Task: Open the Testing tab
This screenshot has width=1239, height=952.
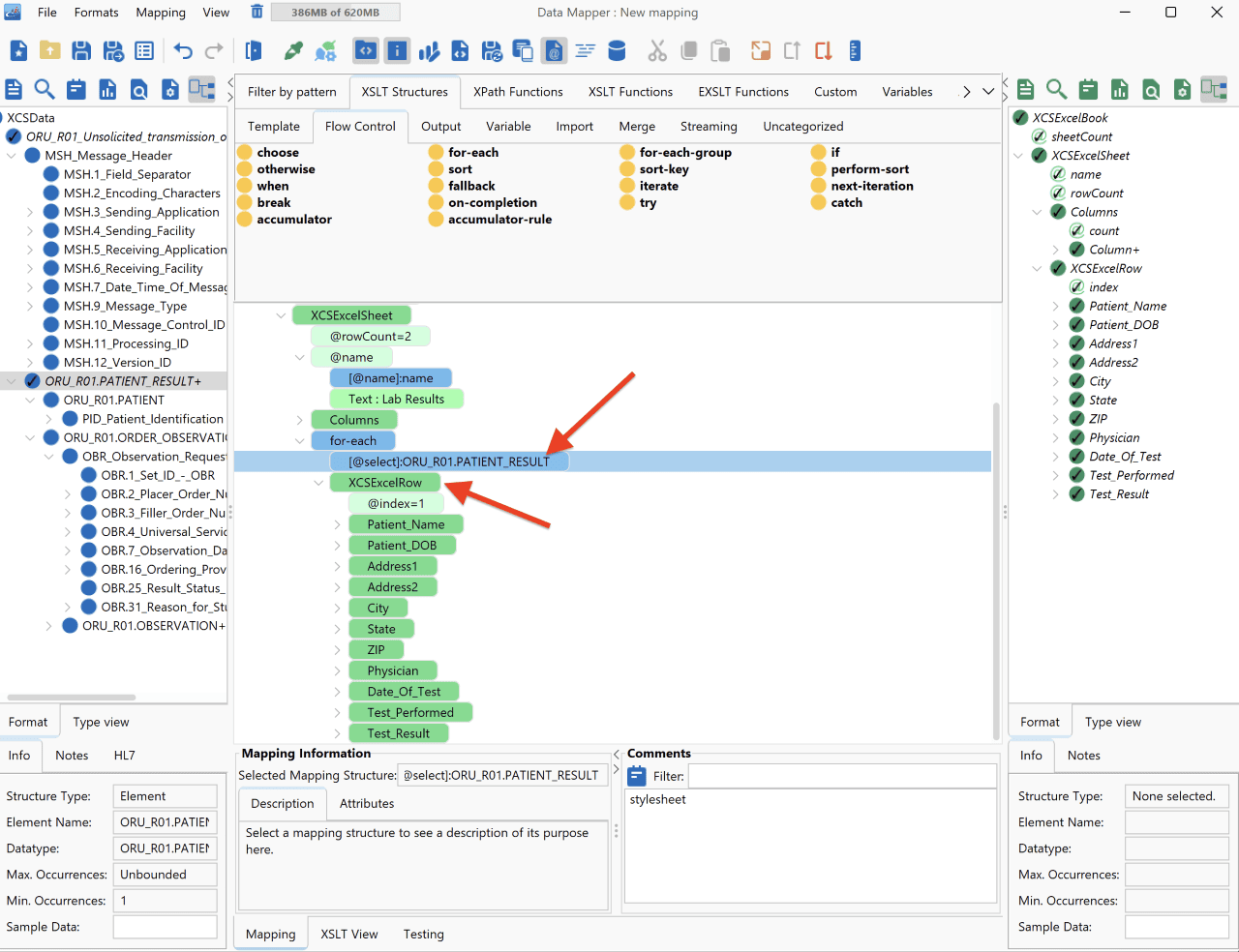Action: pos(424,935)
